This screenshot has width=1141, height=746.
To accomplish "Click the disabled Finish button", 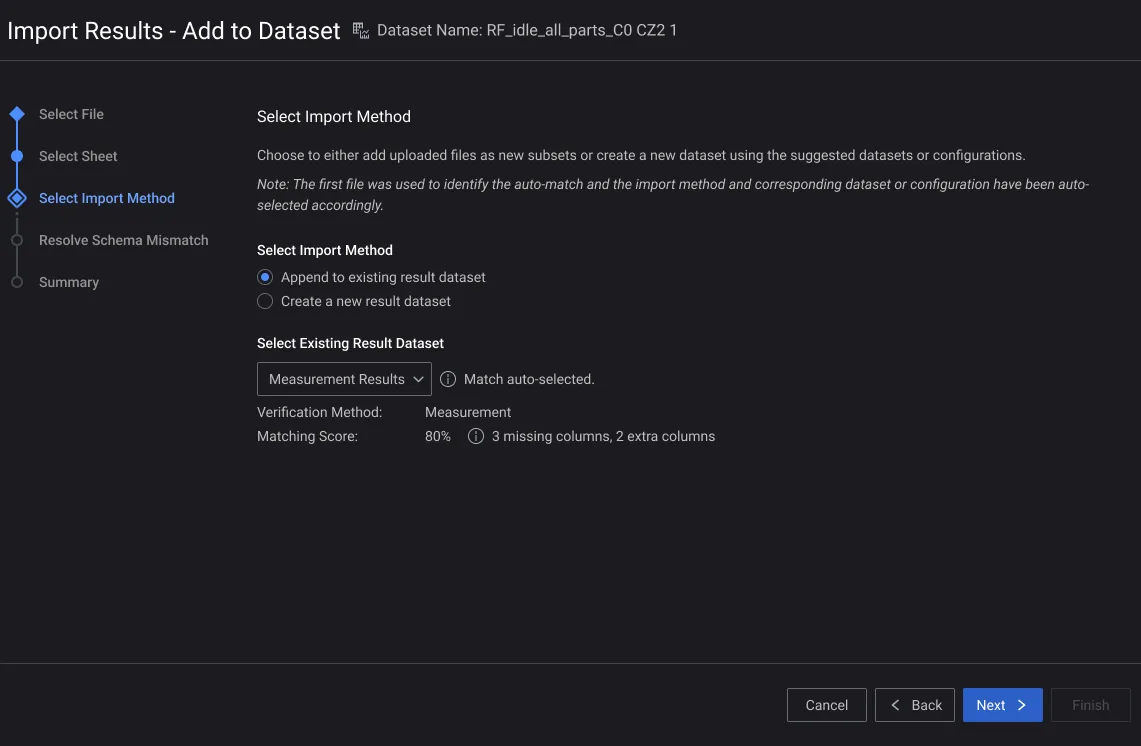I will coord(1091,705).
